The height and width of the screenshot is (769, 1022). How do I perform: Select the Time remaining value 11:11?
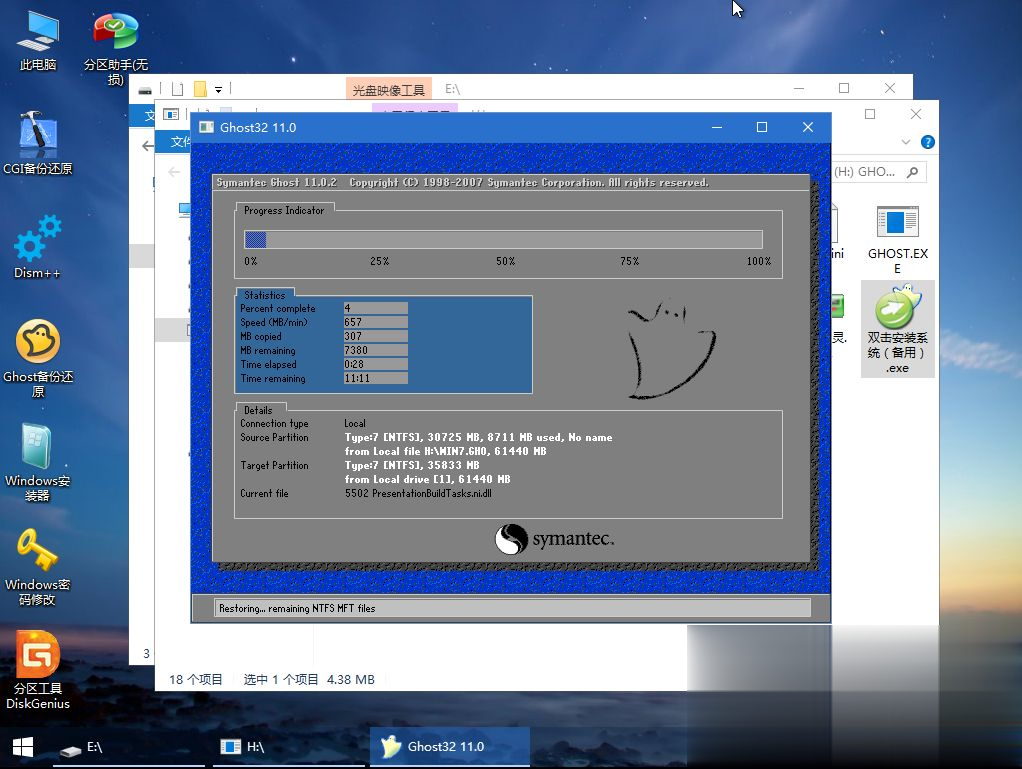click(375, 379)
